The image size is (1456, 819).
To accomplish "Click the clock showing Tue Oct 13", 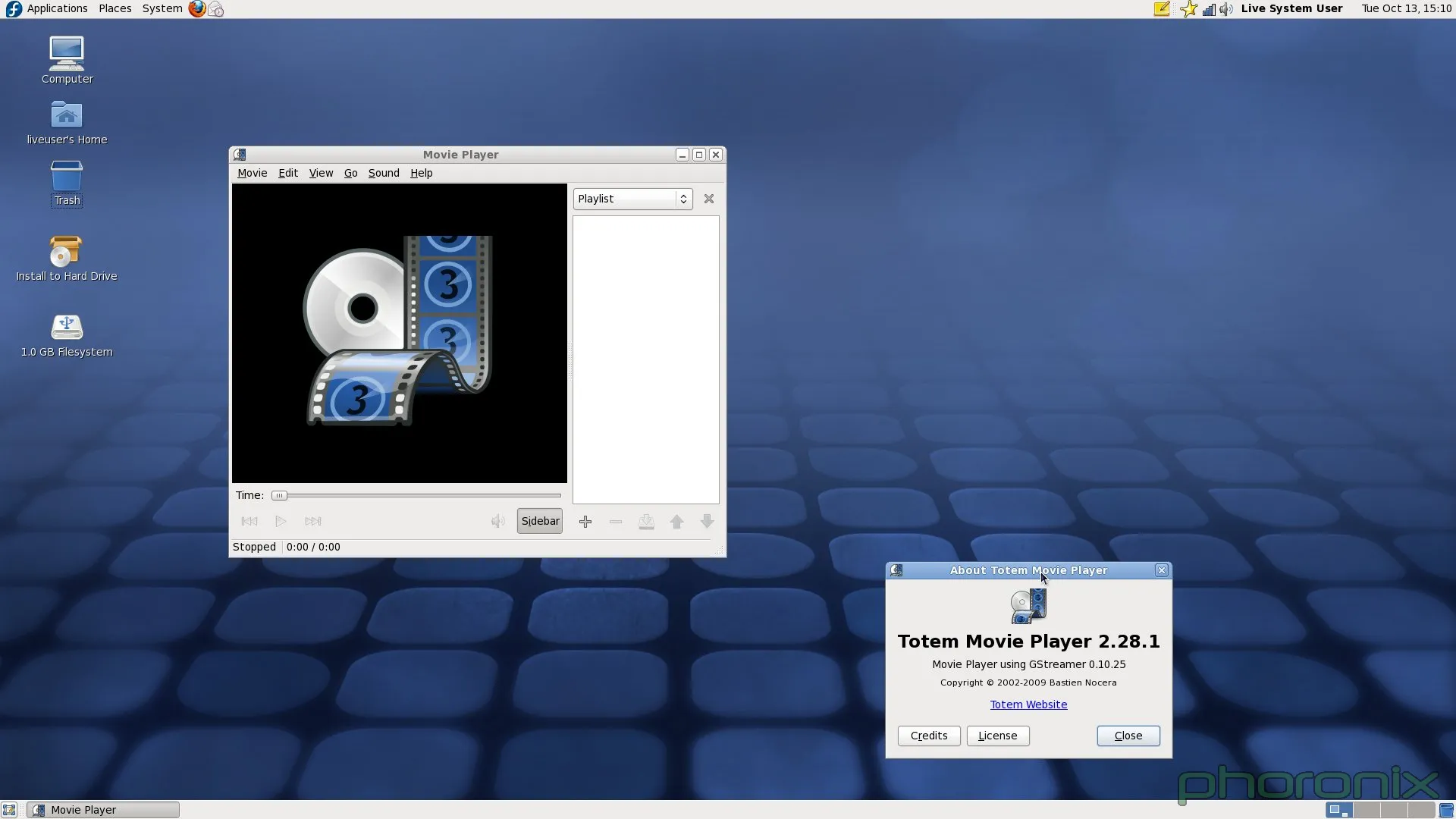I will click(x=1406, y=8).
